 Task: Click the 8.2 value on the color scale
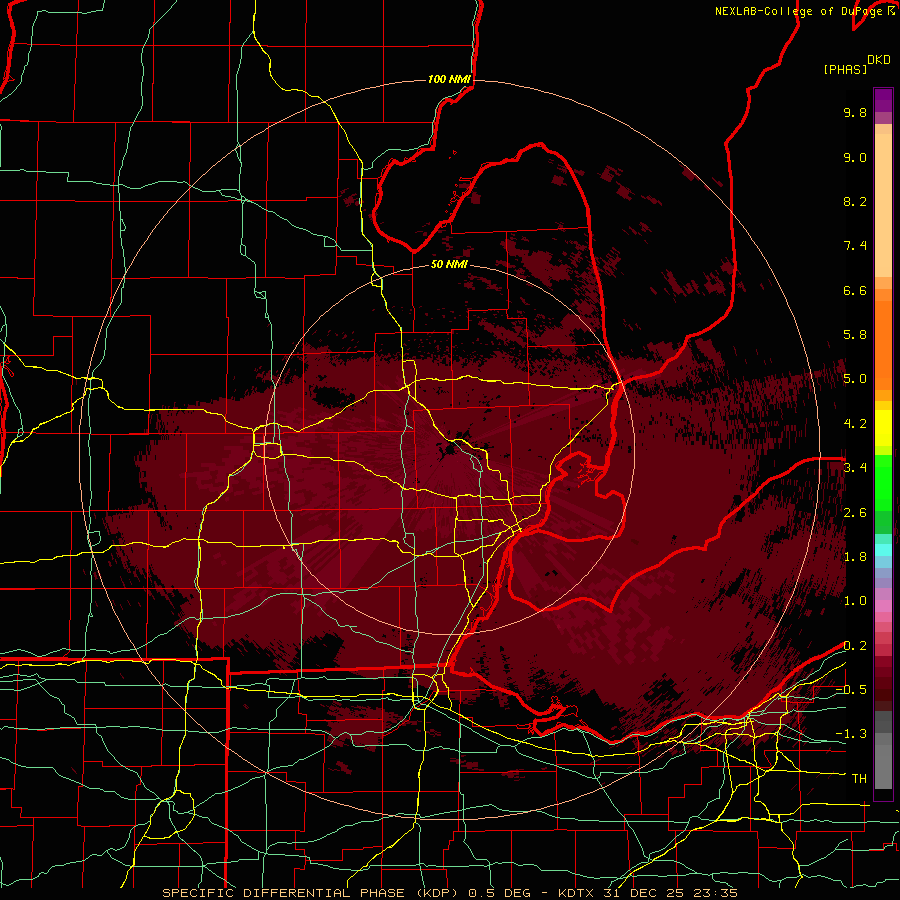tap(855, 201)
